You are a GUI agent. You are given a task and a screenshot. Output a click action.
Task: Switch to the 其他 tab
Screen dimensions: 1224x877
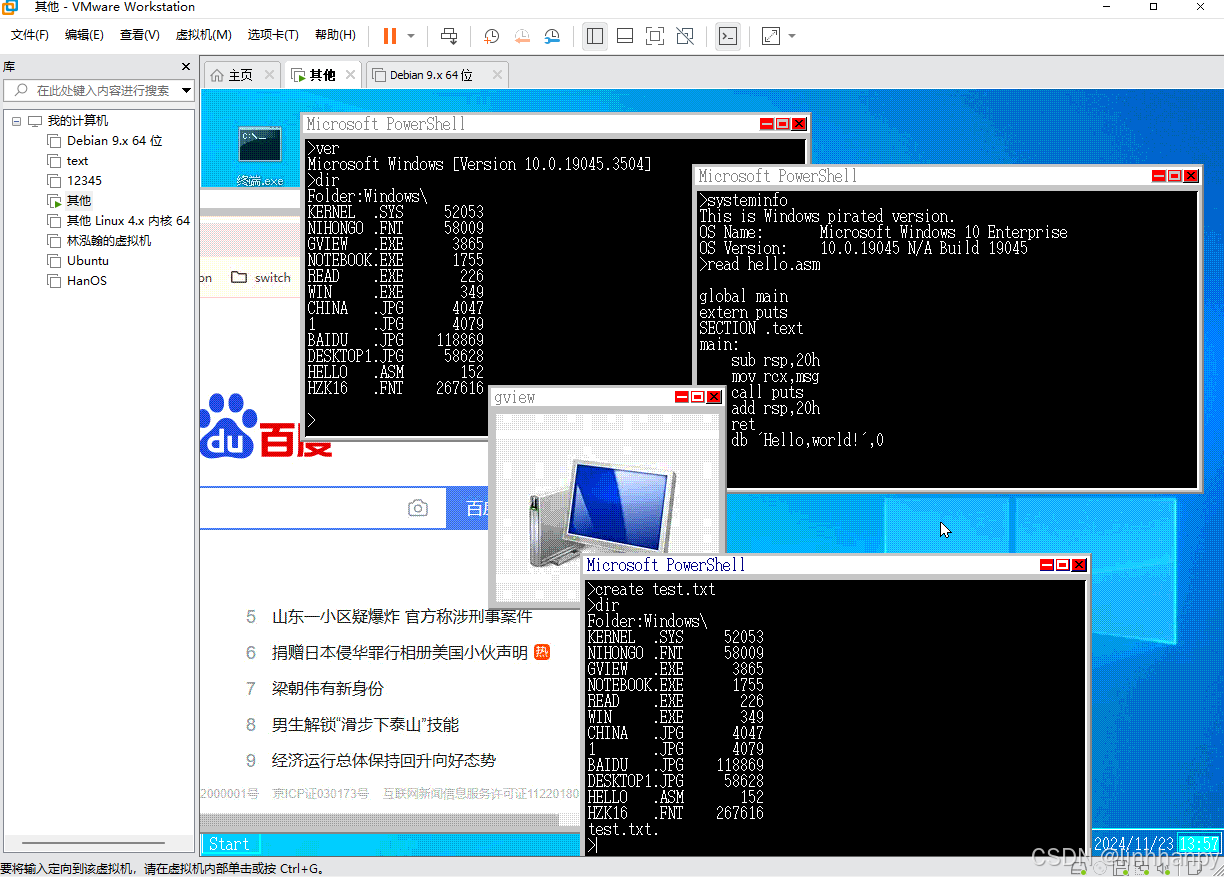[x=322, y=75]
